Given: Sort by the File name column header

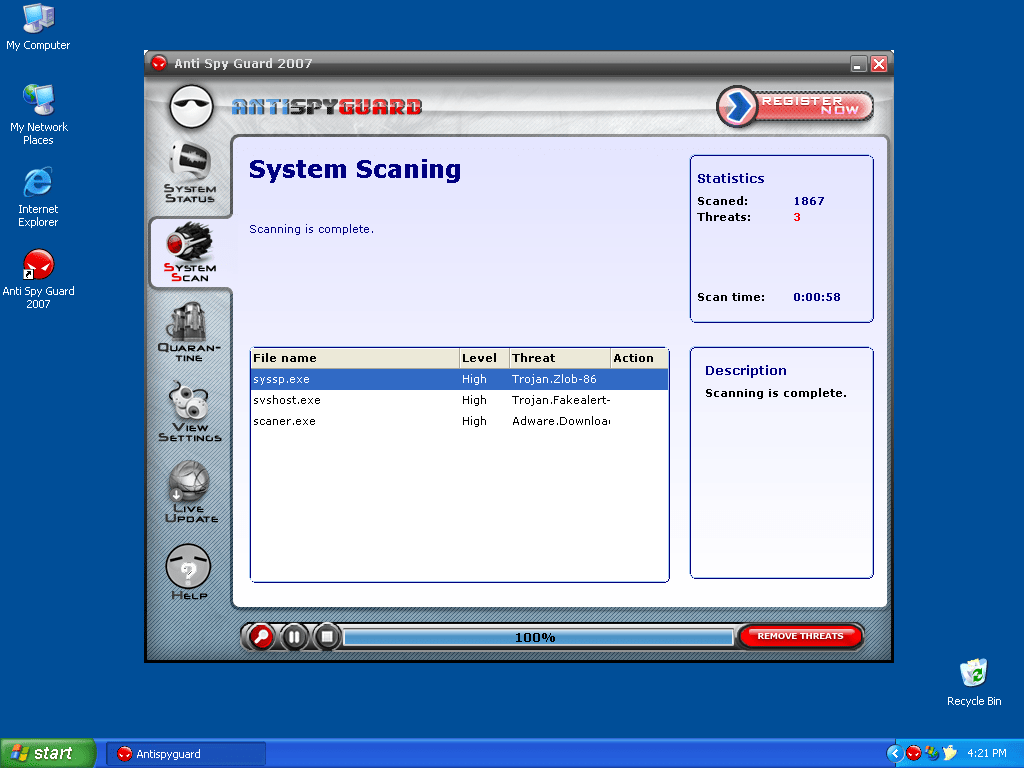Looking at the screenshot, I should pyautogui.click(x=354, y=358).
